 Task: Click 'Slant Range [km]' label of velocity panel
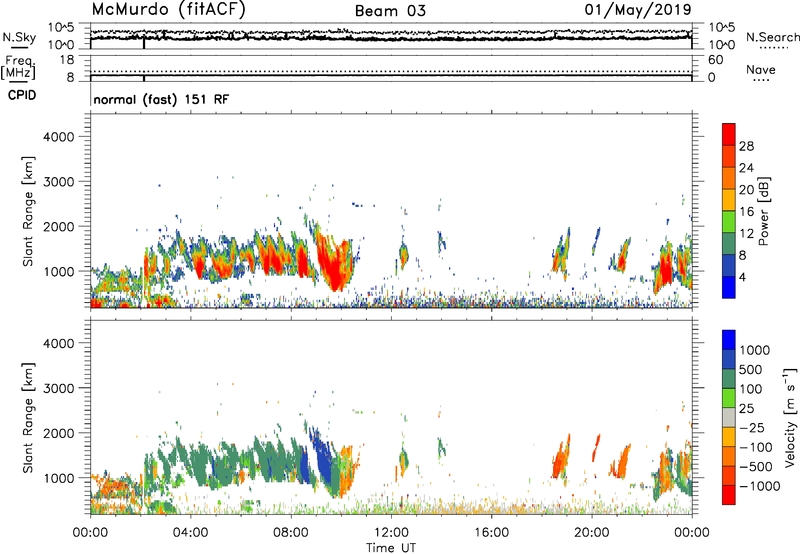coord(28,418)
